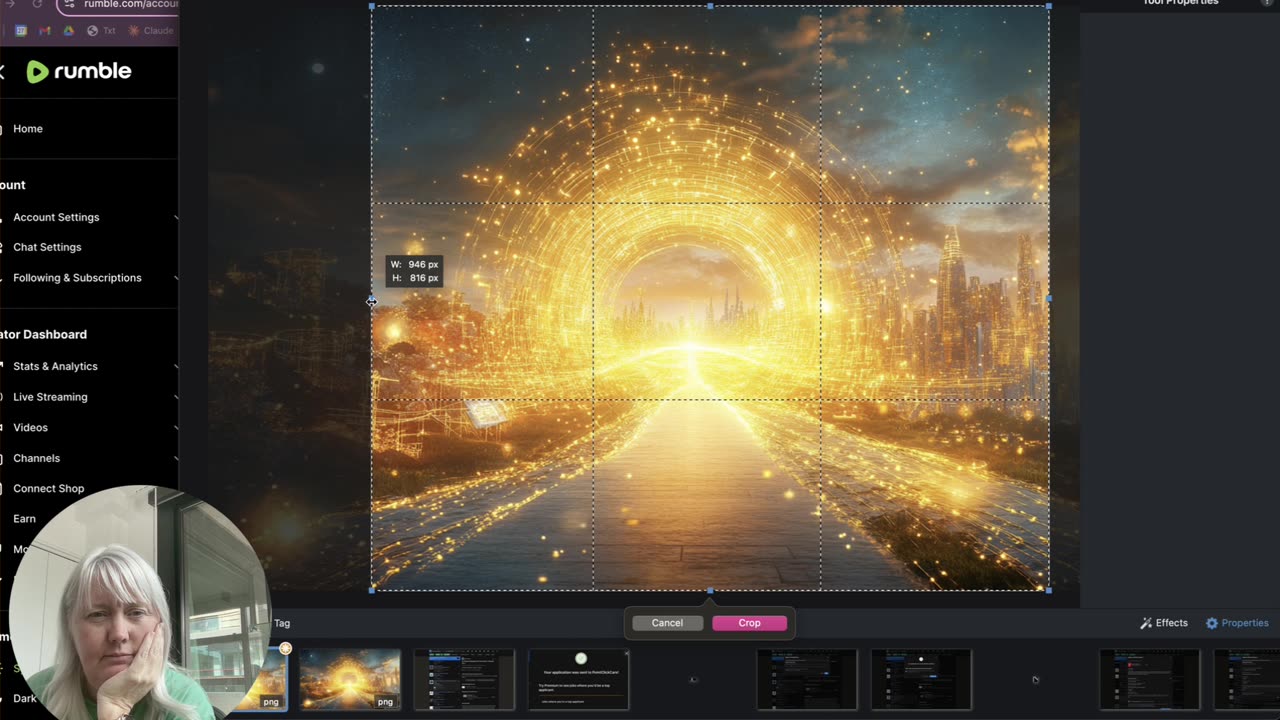This screenshot has width=1280, height=720.
Task: Open the Txt bookmark
Action: click(102, 31)
